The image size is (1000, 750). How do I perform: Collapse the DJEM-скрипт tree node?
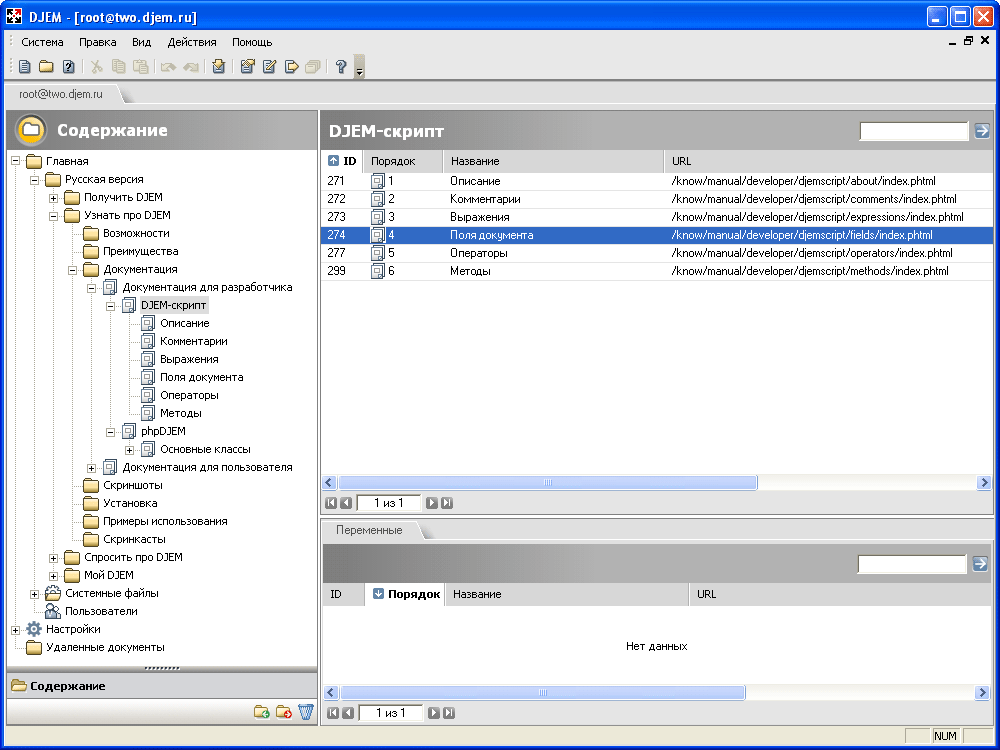coord(110,306)
